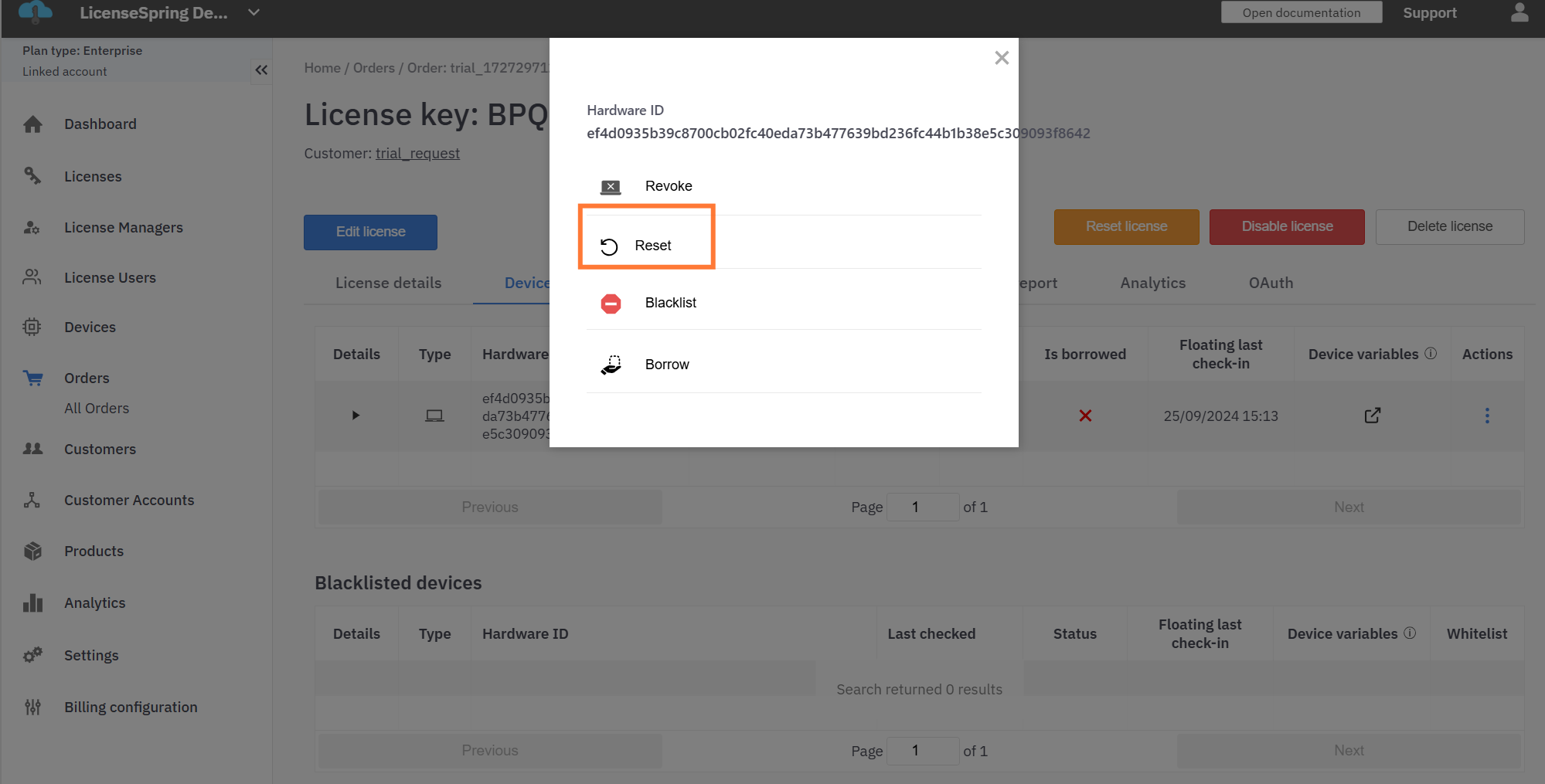Follow the trial_request customer link
The image size is (1545, 784).
click(417, 154)
